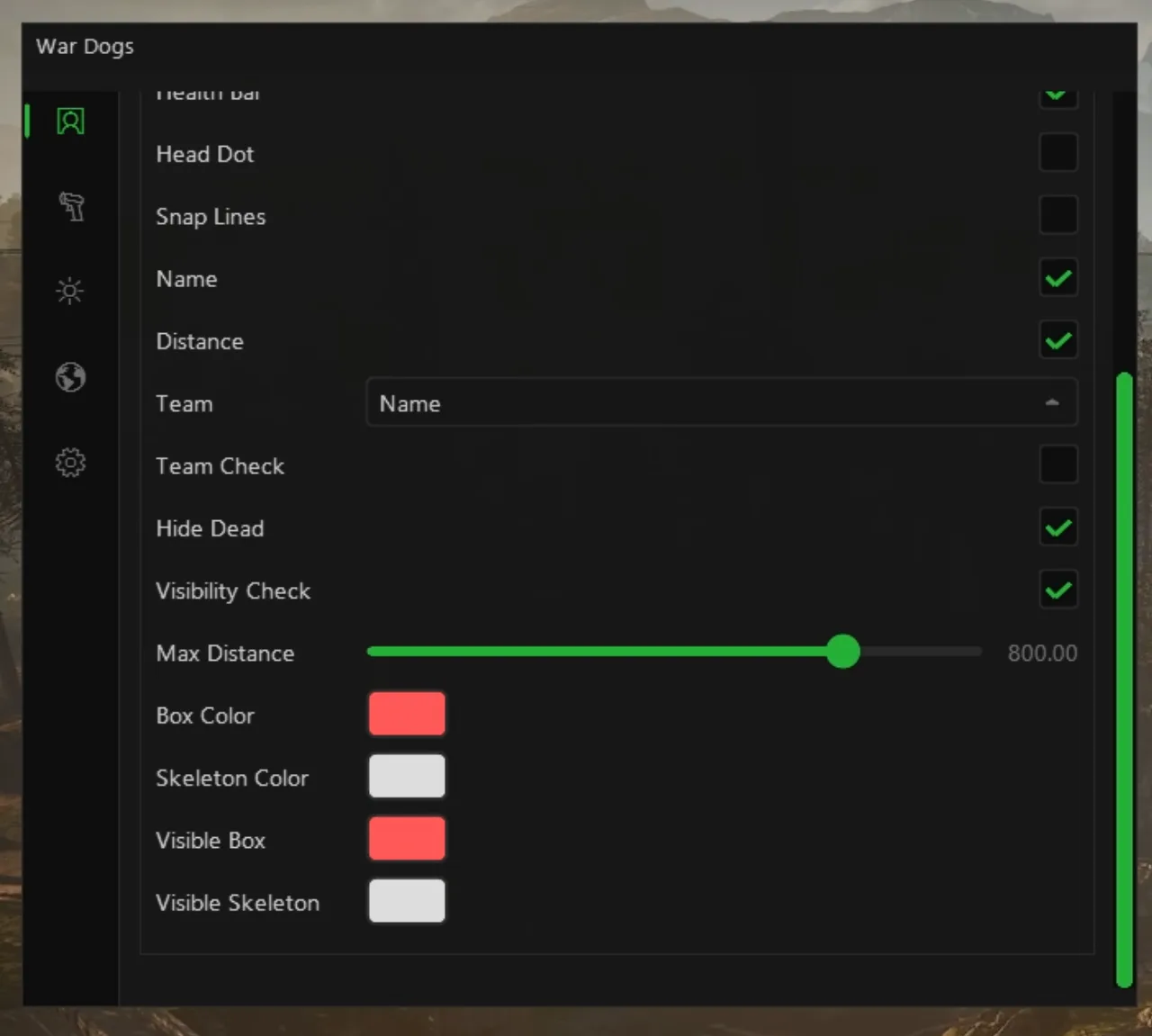Click the War Dogs window title
This screenshot has width=1152, height=1036.
click(85, 47)
